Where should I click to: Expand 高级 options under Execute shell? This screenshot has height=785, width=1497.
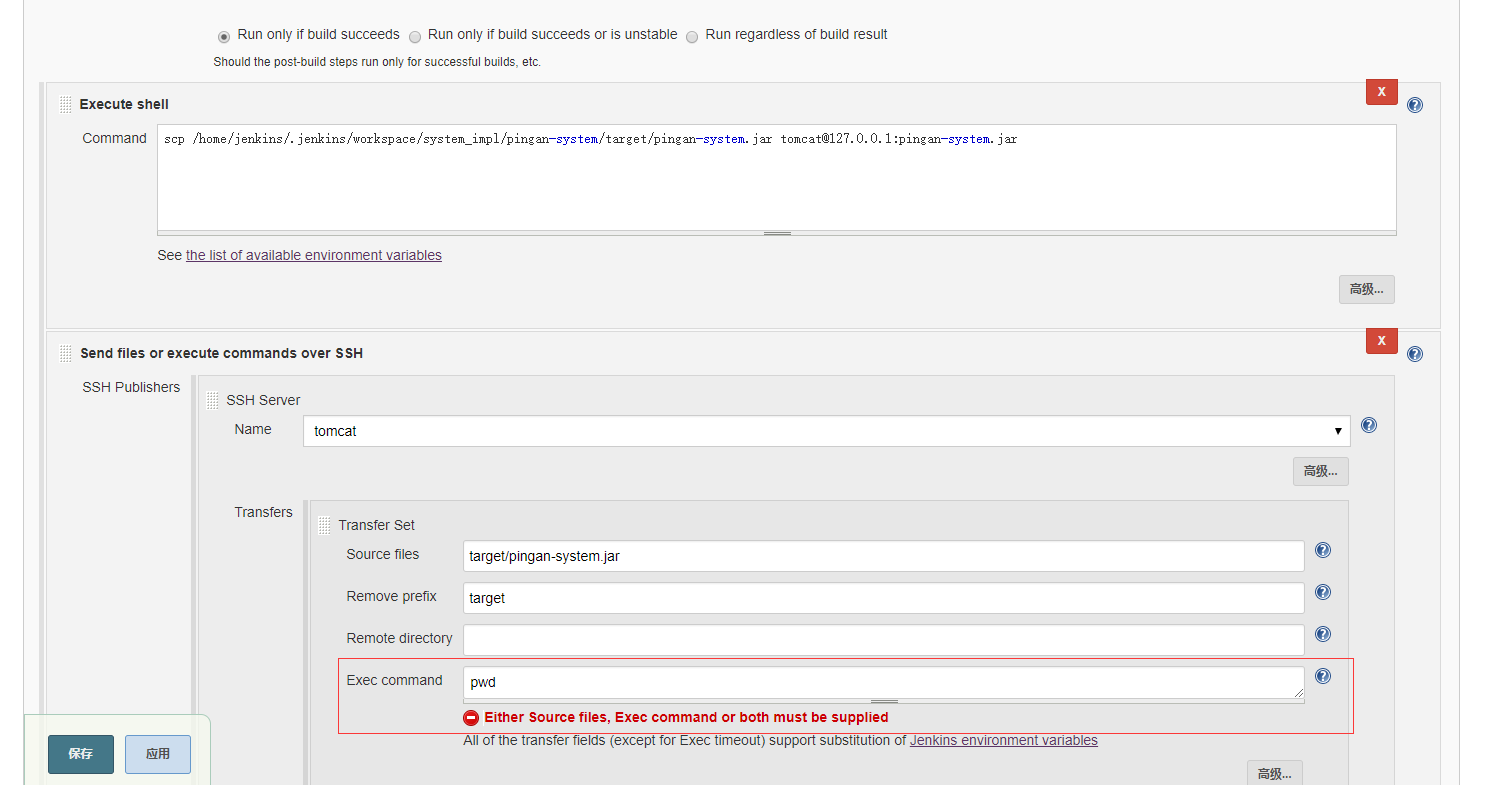click(x=1366, y=289)
